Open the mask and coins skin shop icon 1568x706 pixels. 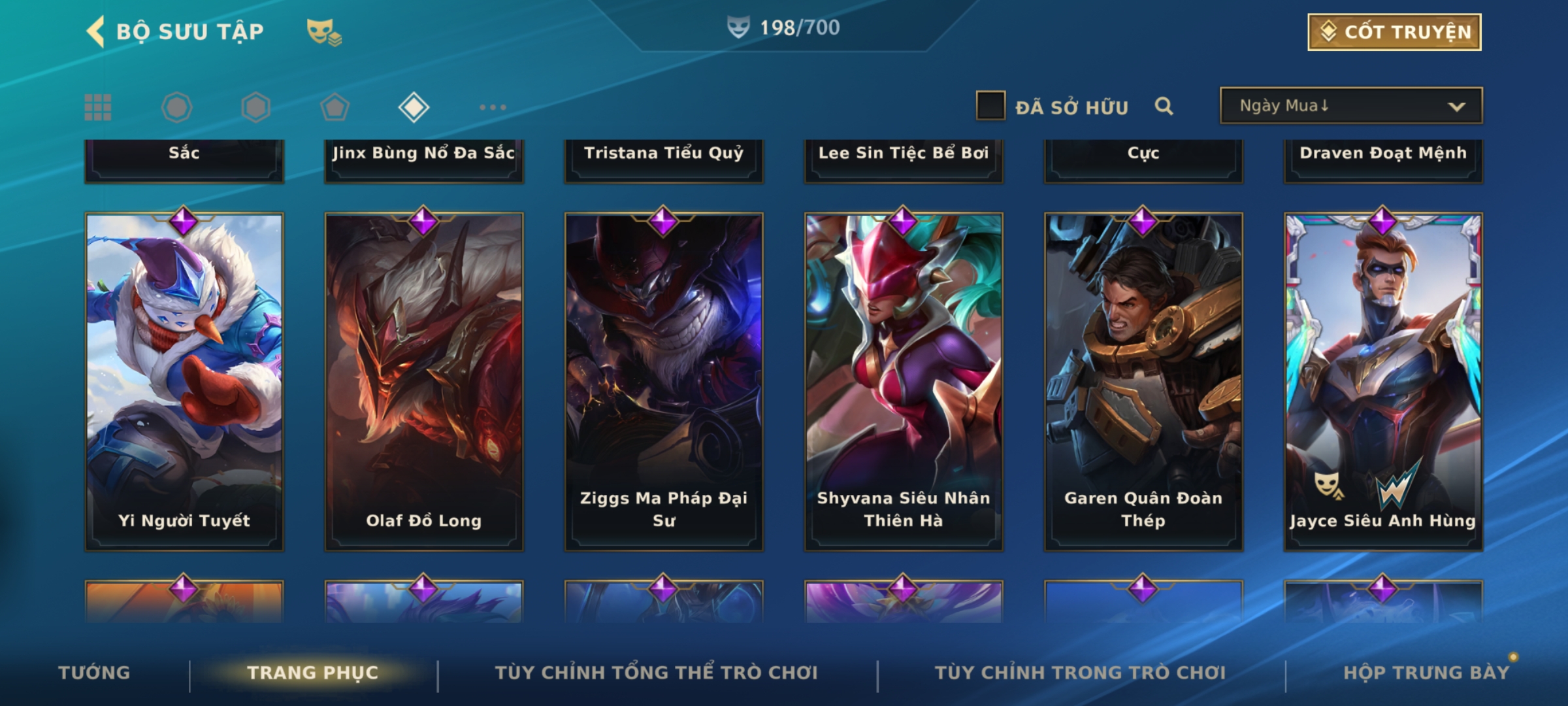pos(324,32)
